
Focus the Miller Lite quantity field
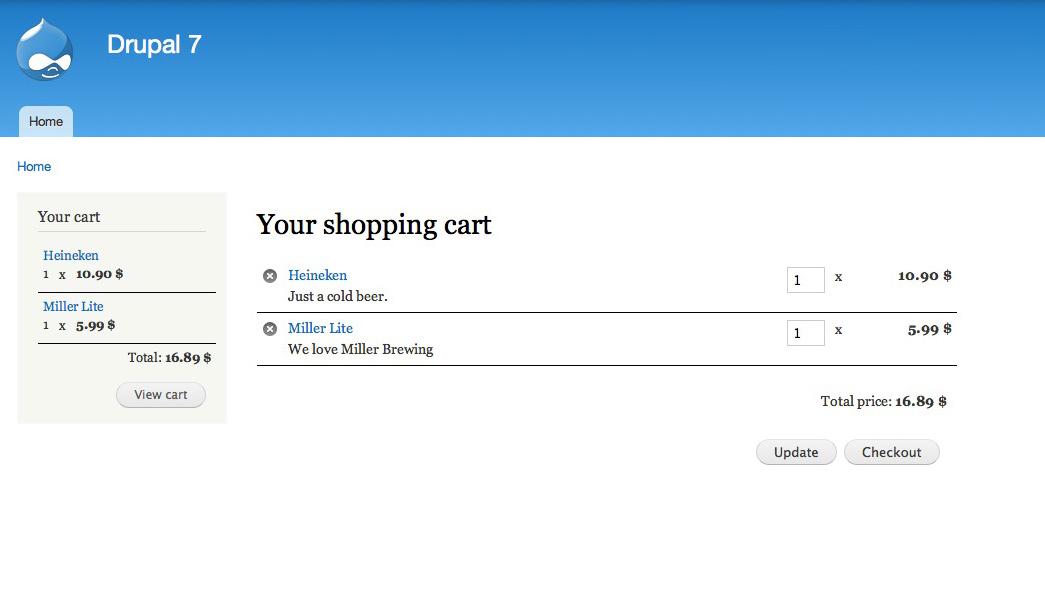tap(806, 333)
